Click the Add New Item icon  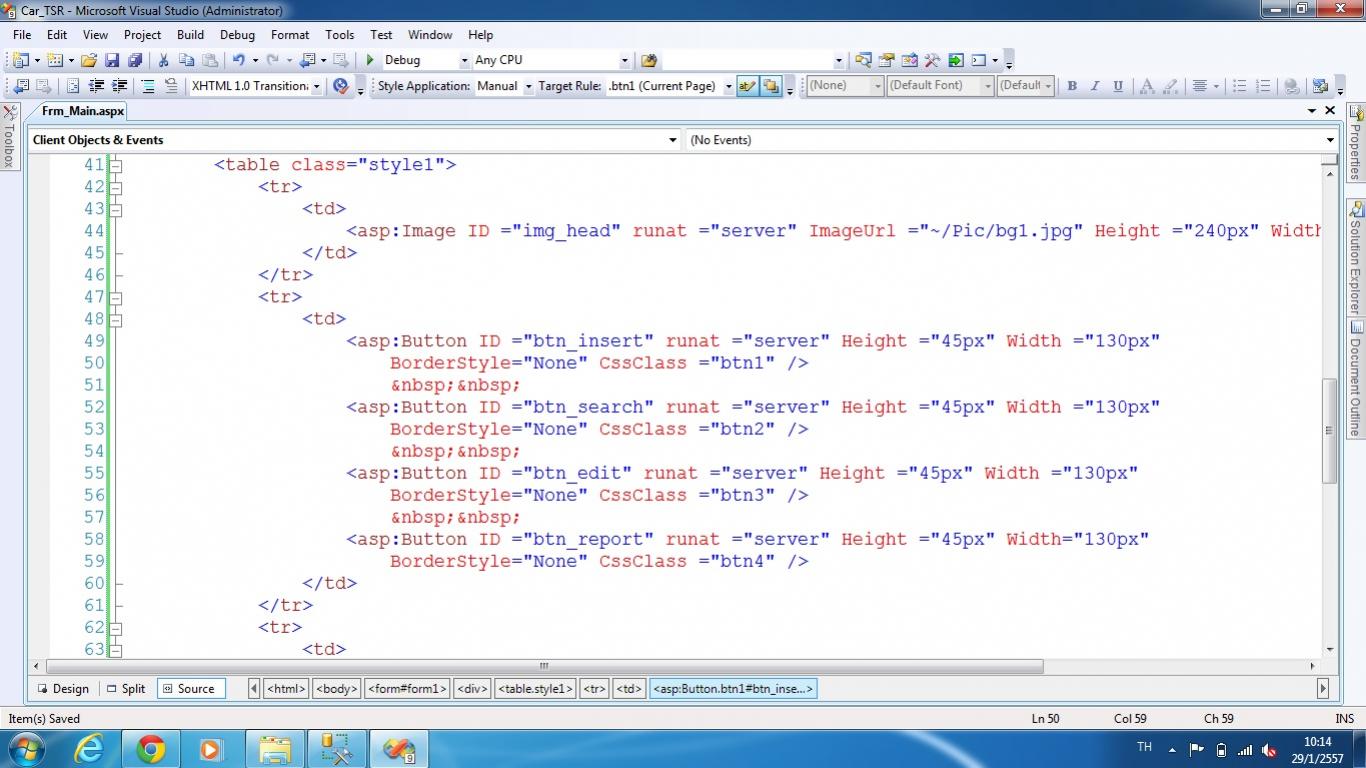(x=54, y=60)
